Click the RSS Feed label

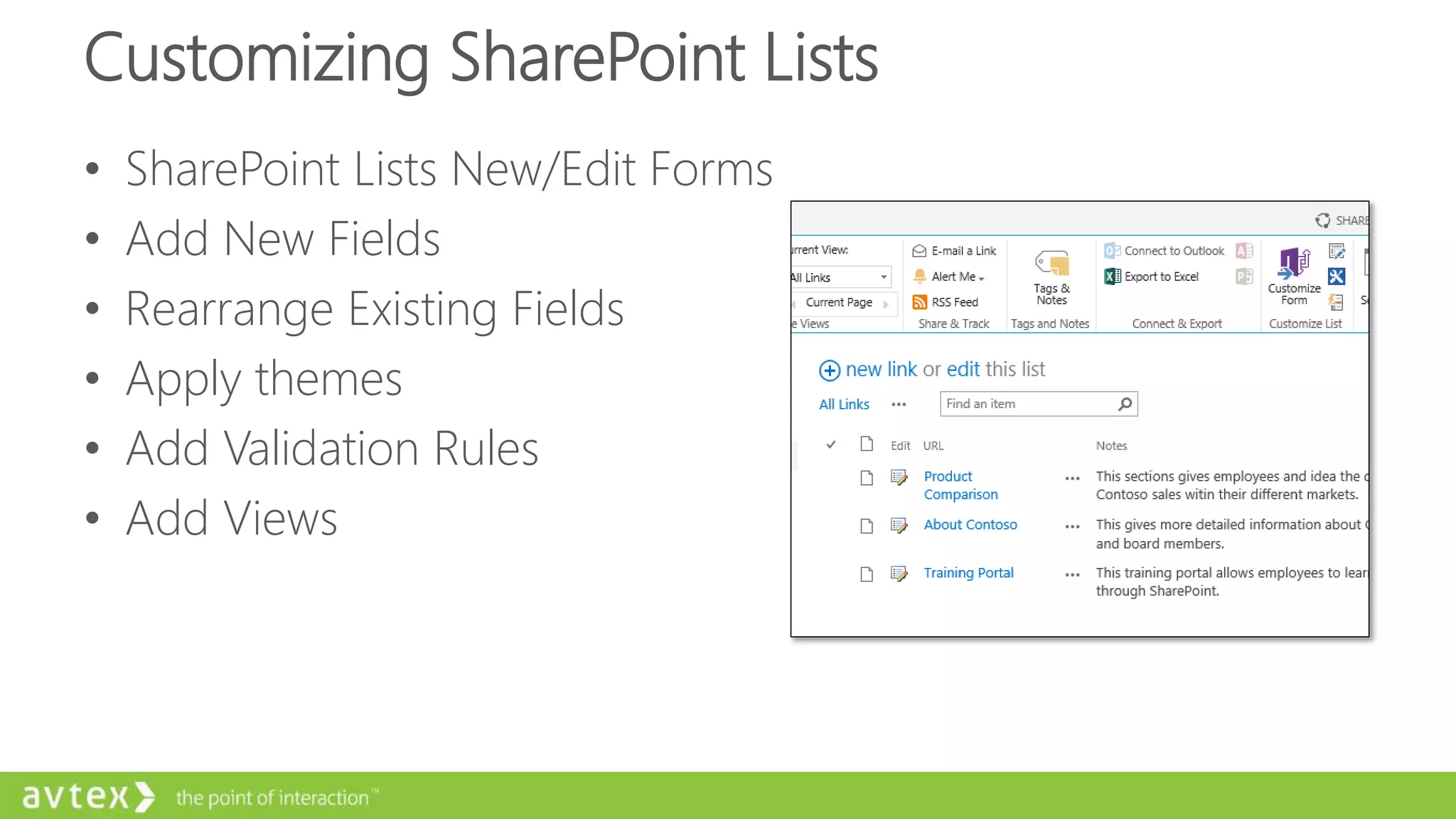click(x=955, y=302)
